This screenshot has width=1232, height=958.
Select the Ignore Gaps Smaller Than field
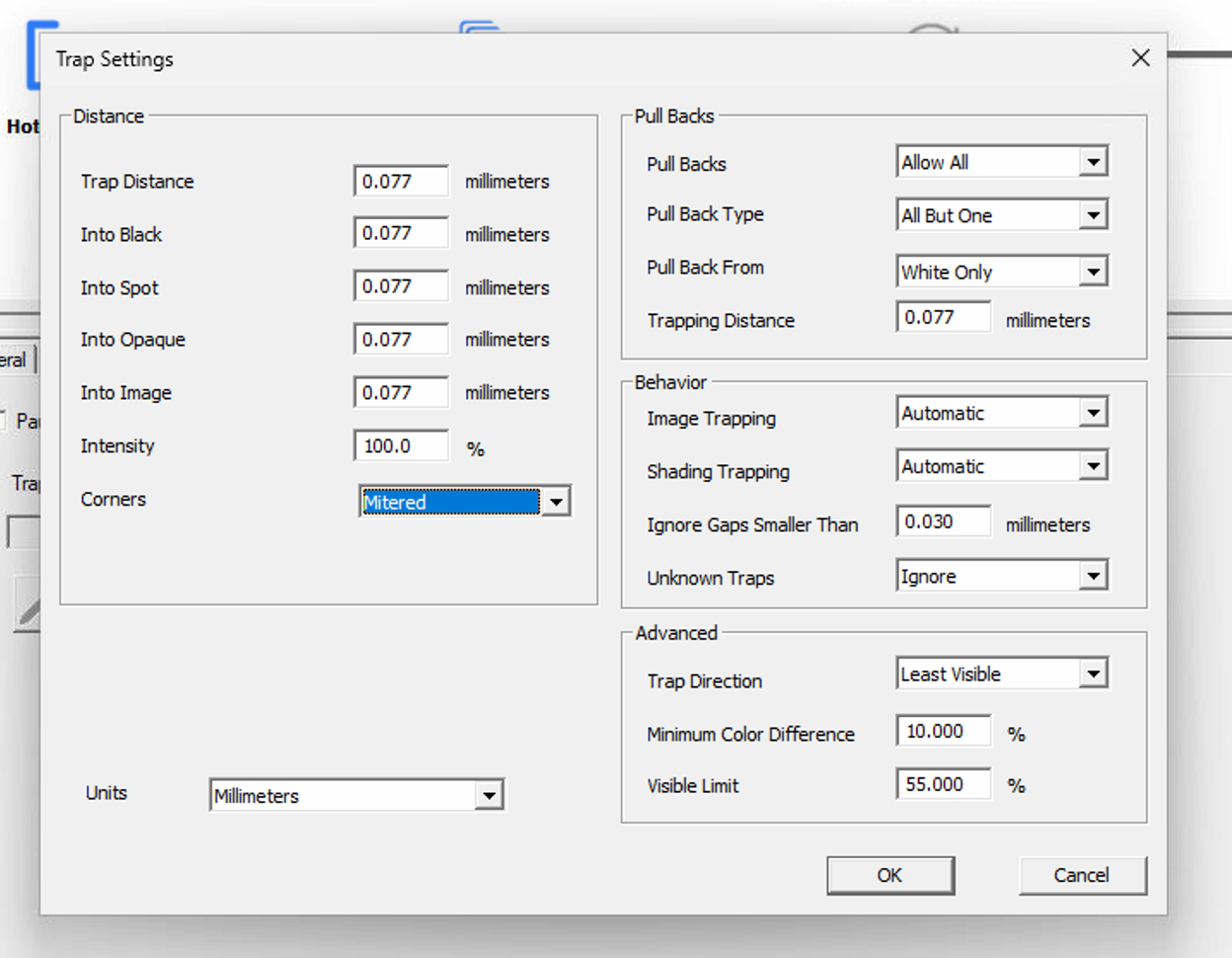click(x=943, y=520)
